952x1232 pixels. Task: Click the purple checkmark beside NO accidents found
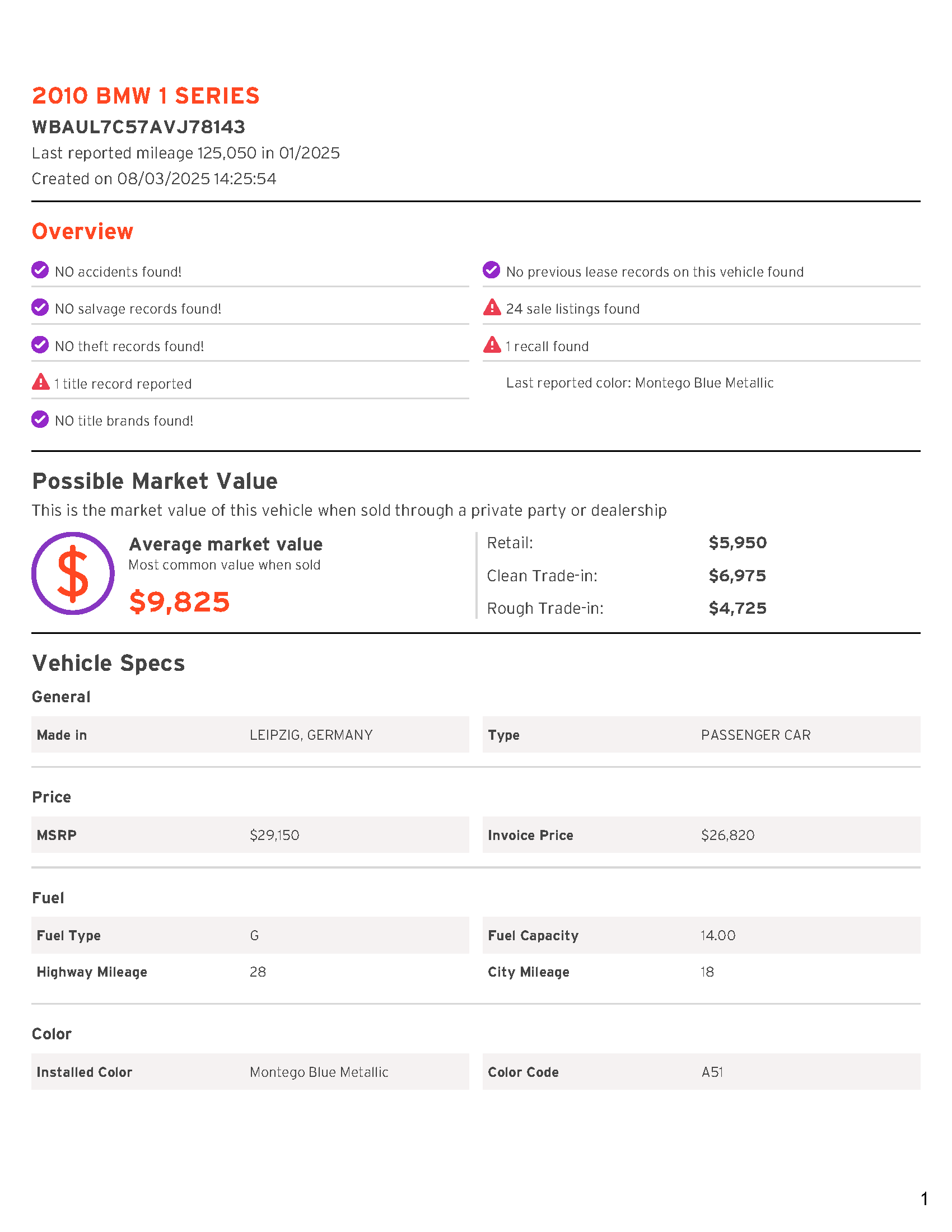coord(40,270)
